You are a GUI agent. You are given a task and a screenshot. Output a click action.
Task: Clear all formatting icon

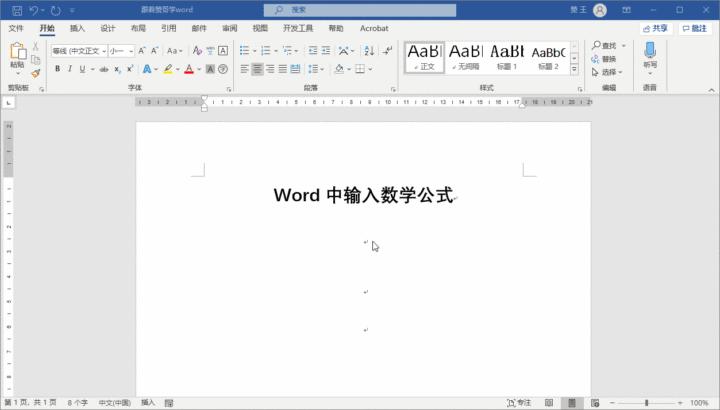coord(197,51)
